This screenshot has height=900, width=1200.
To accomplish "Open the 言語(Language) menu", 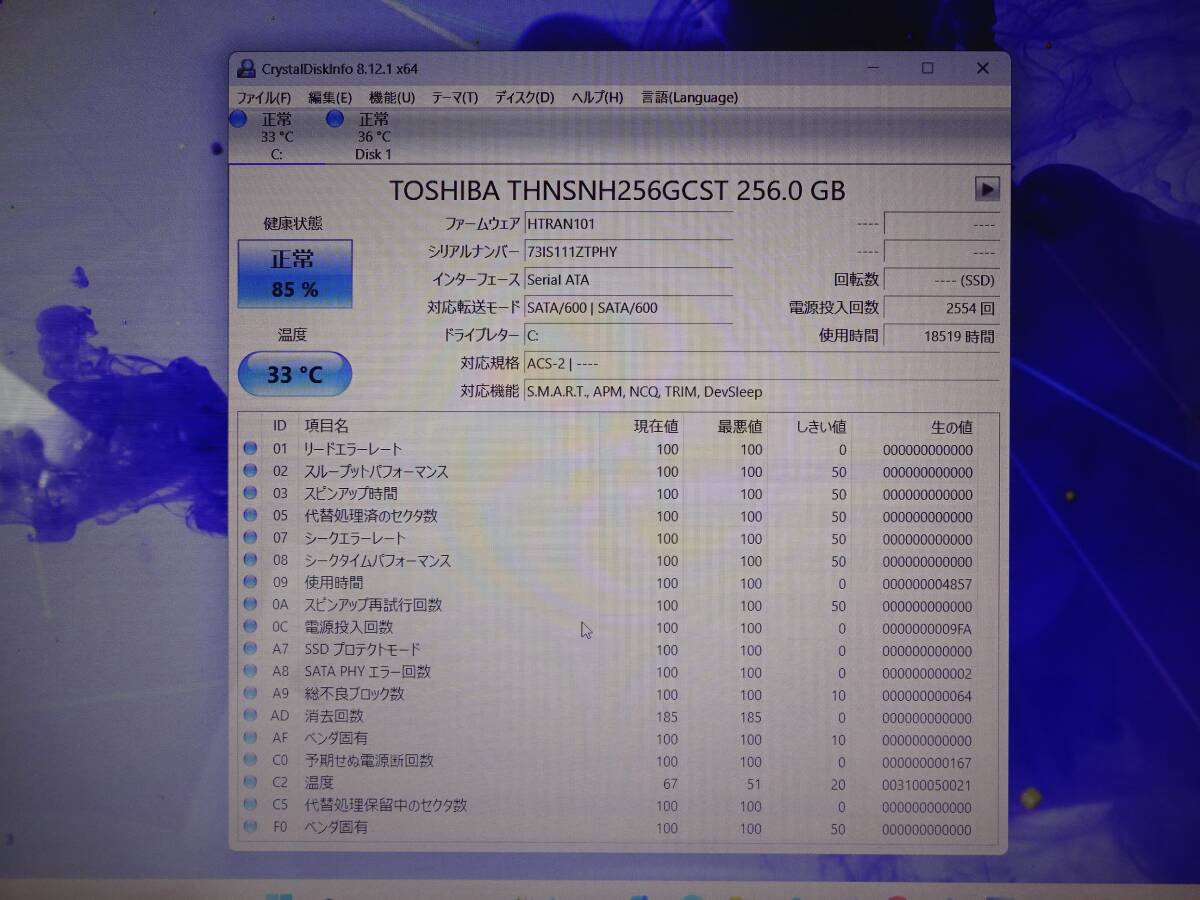I will [690, 97].
